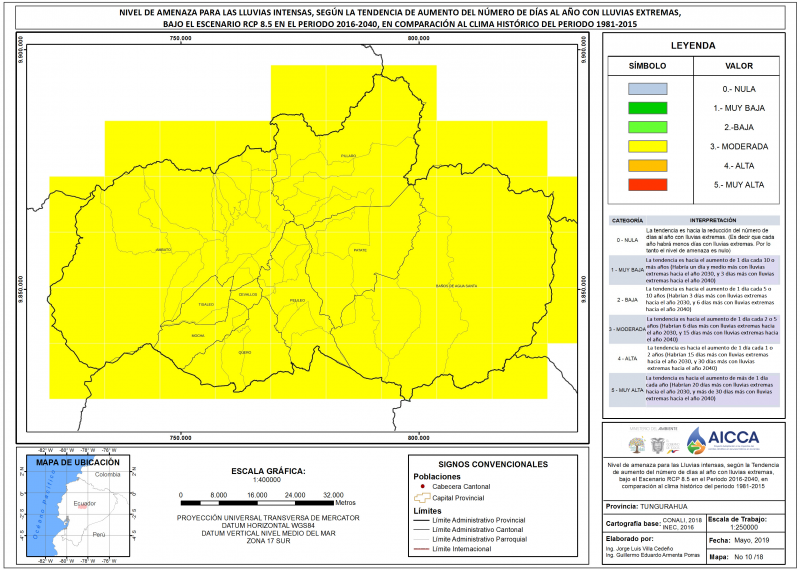The height and width of the screenshot is (570, 800).
Task: Click the 16.000 scale bar value
Action: pos(257,495)
